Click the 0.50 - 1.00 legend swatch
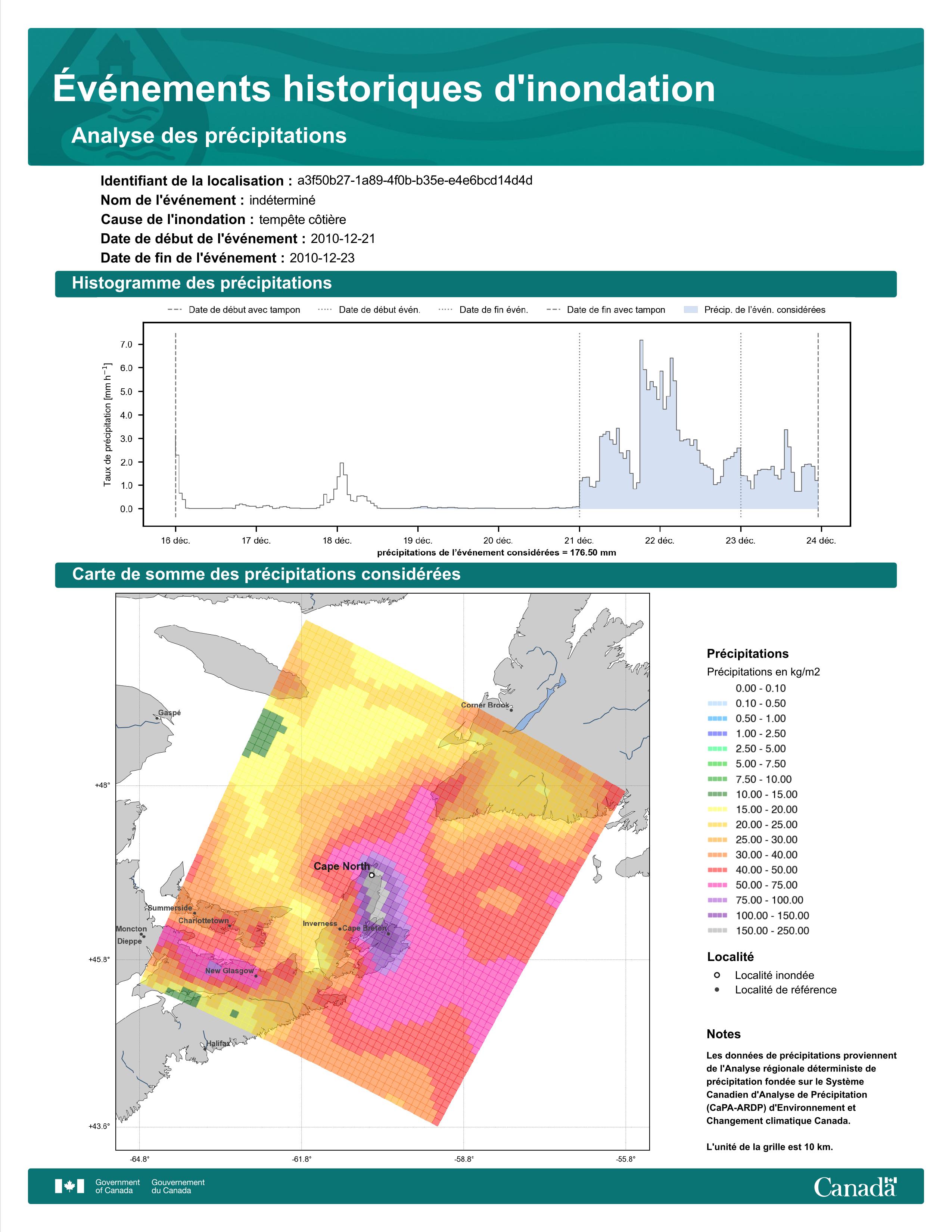Viewport: 952px width, 1232px height. click(717, 719)
